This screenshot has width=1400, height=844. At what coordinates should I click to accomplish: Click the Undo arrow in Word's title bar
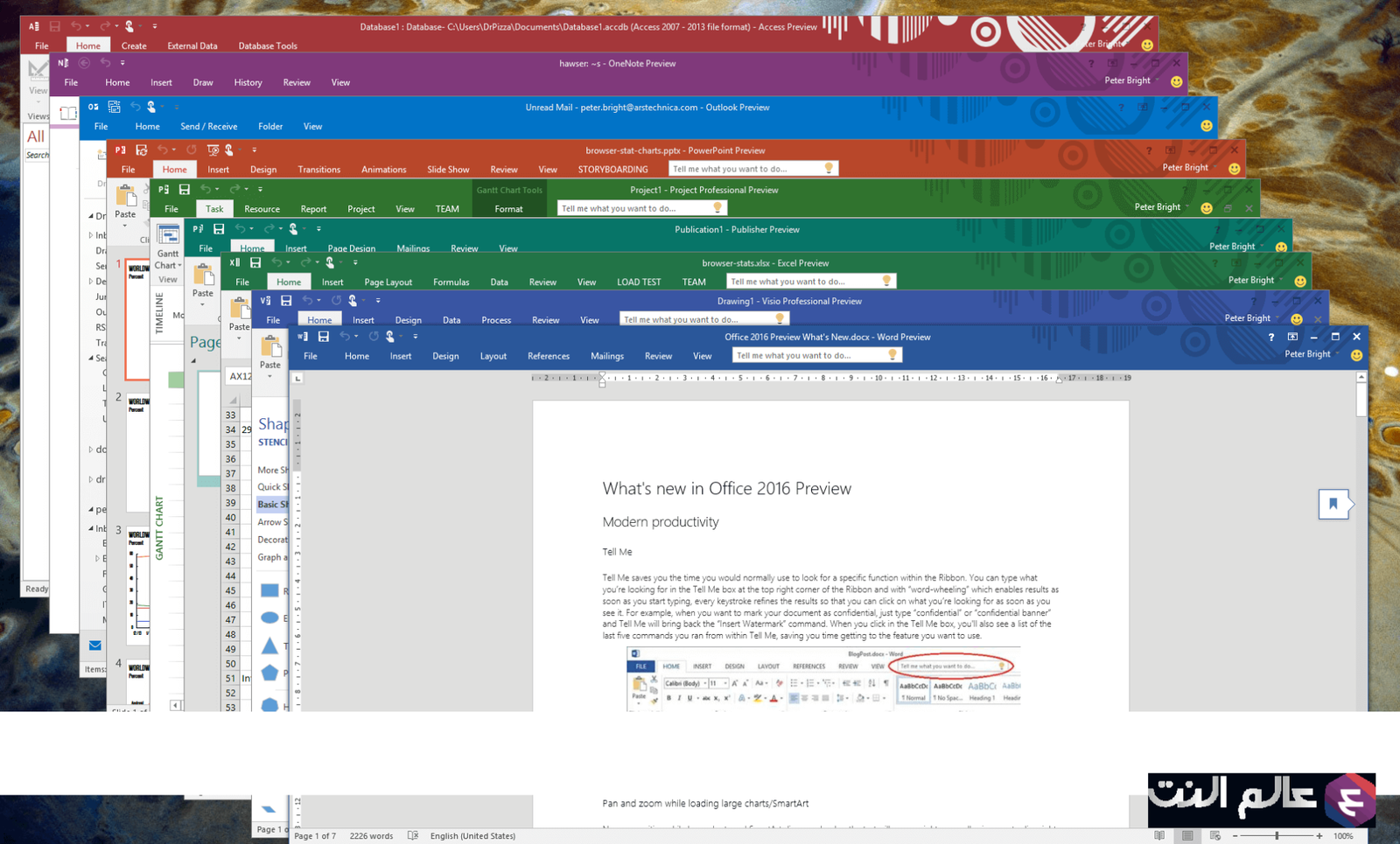(345, 337)
